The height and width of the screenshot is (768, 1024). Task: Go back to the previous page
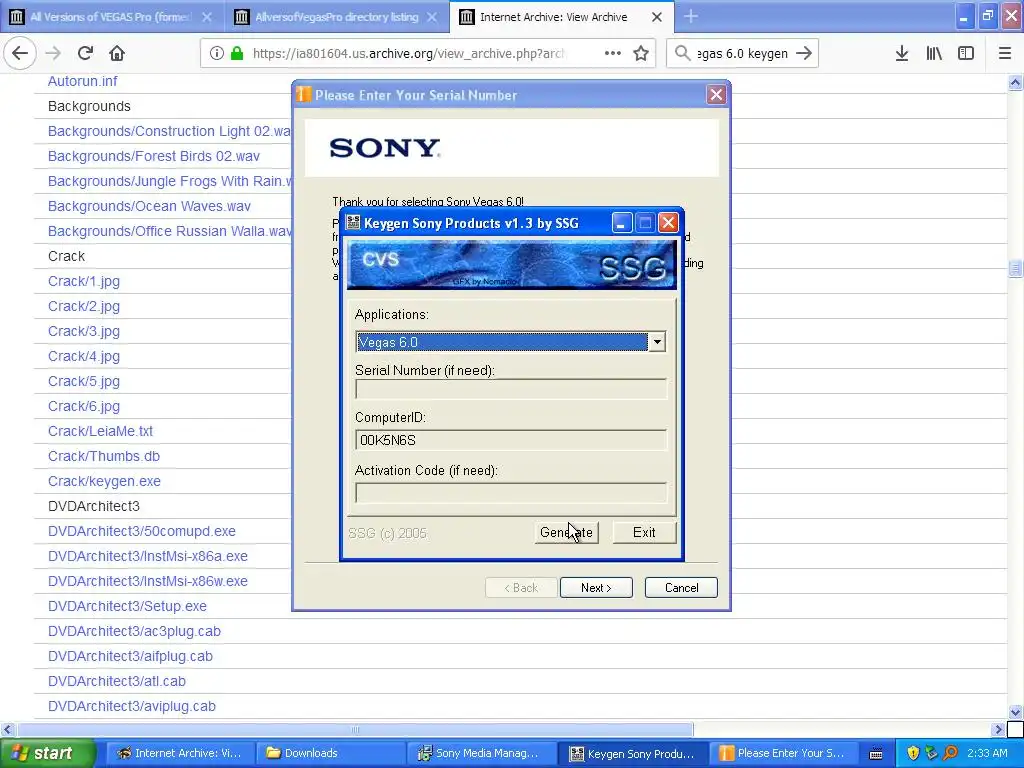20,53
